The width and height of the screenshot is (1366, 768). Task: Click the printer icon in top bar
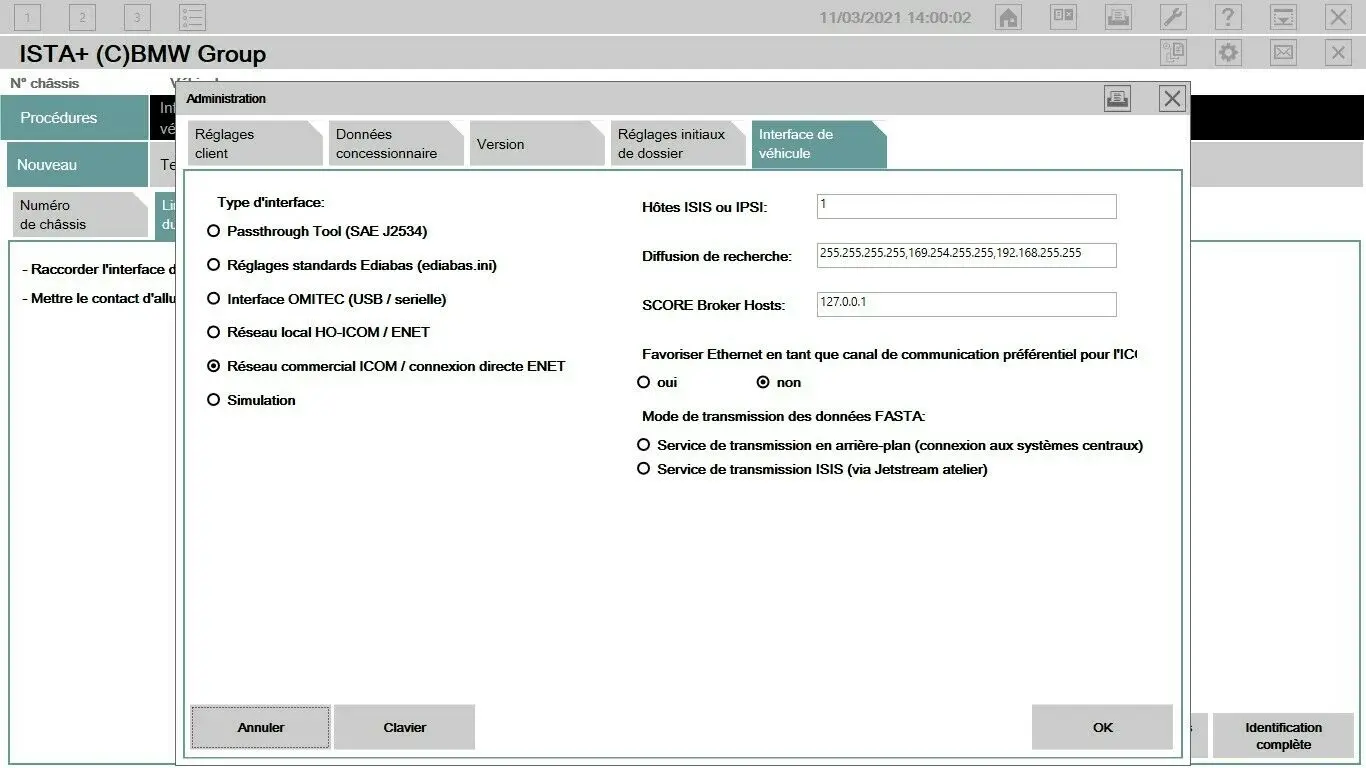point(1118,17)
